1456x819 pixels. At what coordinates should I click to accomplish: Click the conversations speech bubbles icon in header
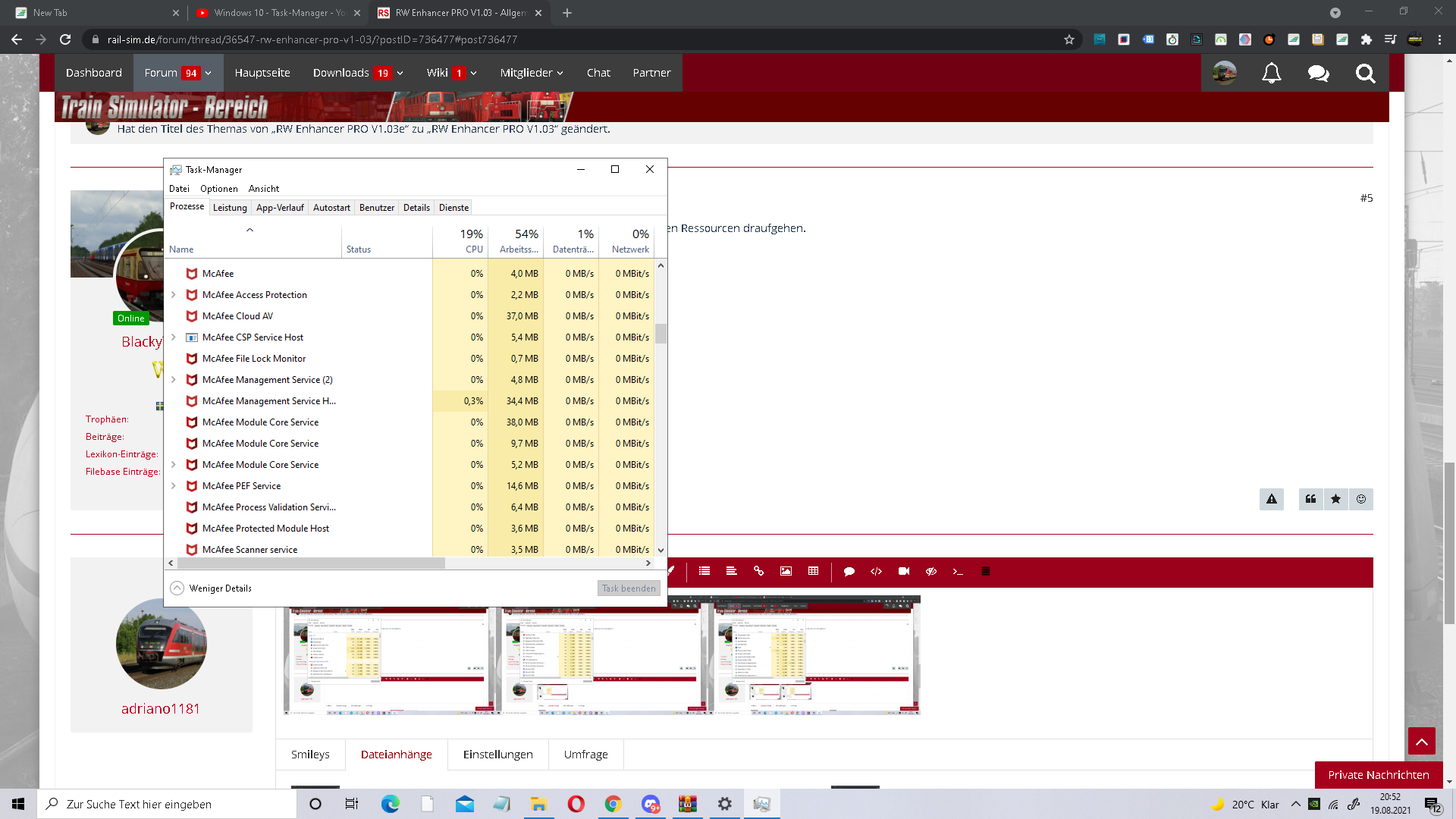click(1318, 73)
